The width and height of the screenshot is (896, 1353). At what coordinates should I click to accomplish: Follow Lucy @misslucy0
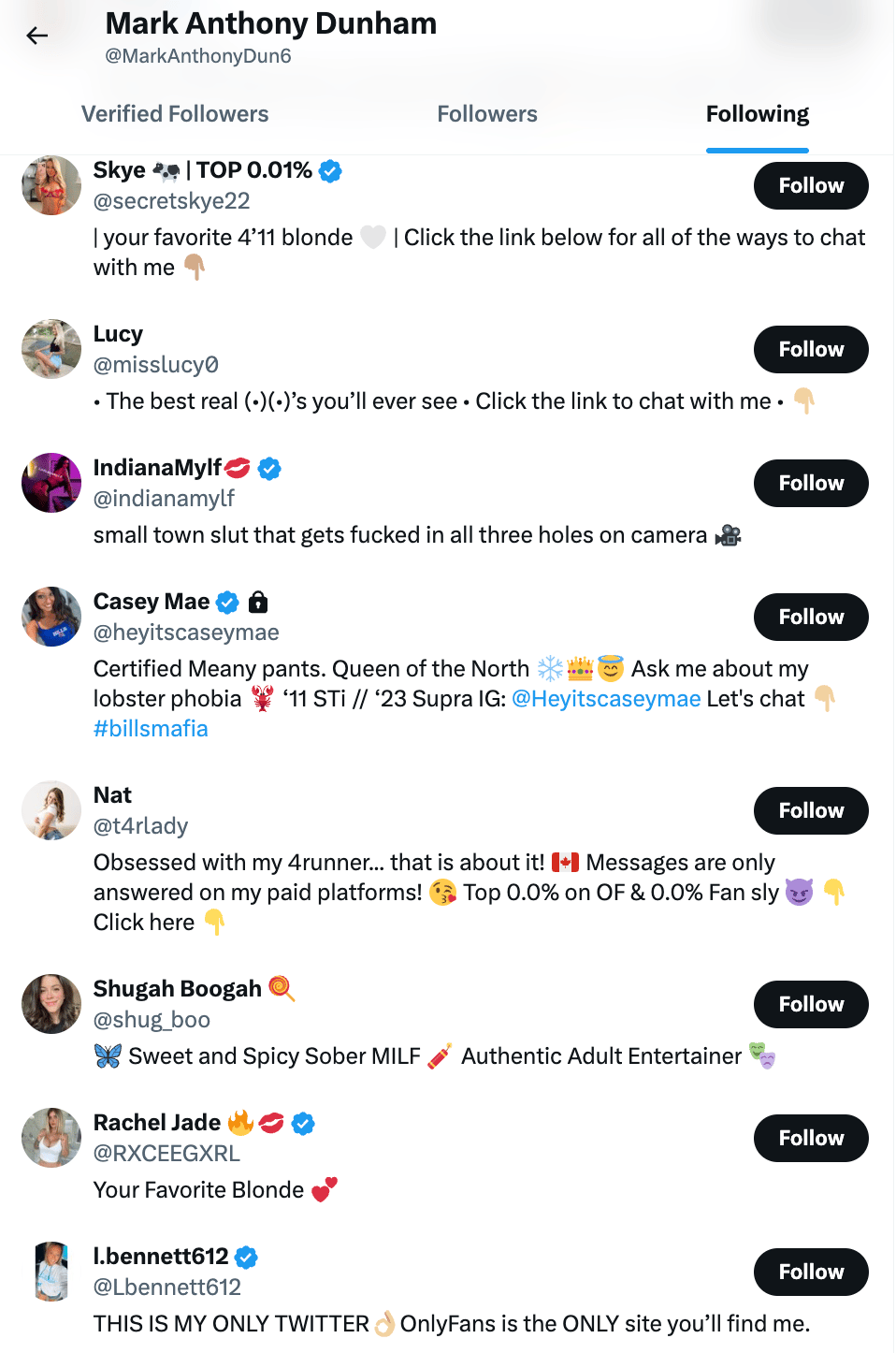[811, 350]
